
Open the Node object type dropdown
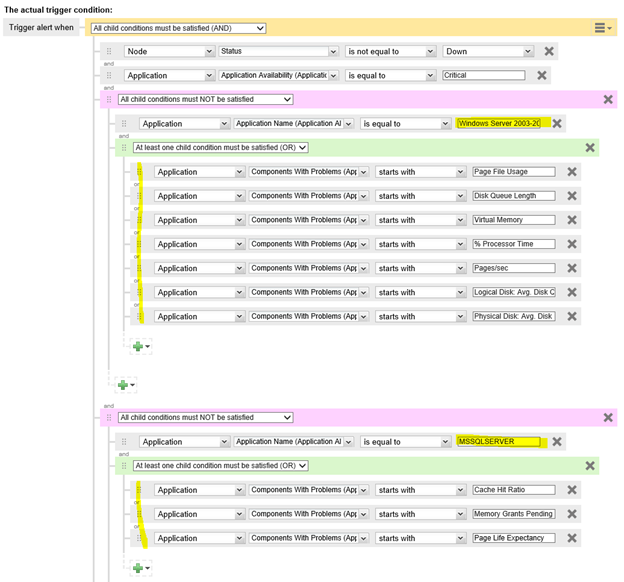click(x=170, y=51)
